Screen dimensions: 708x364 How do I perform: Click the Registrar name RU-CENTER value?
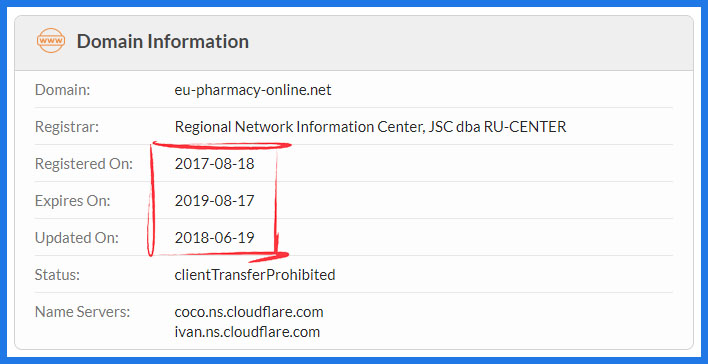370,127
